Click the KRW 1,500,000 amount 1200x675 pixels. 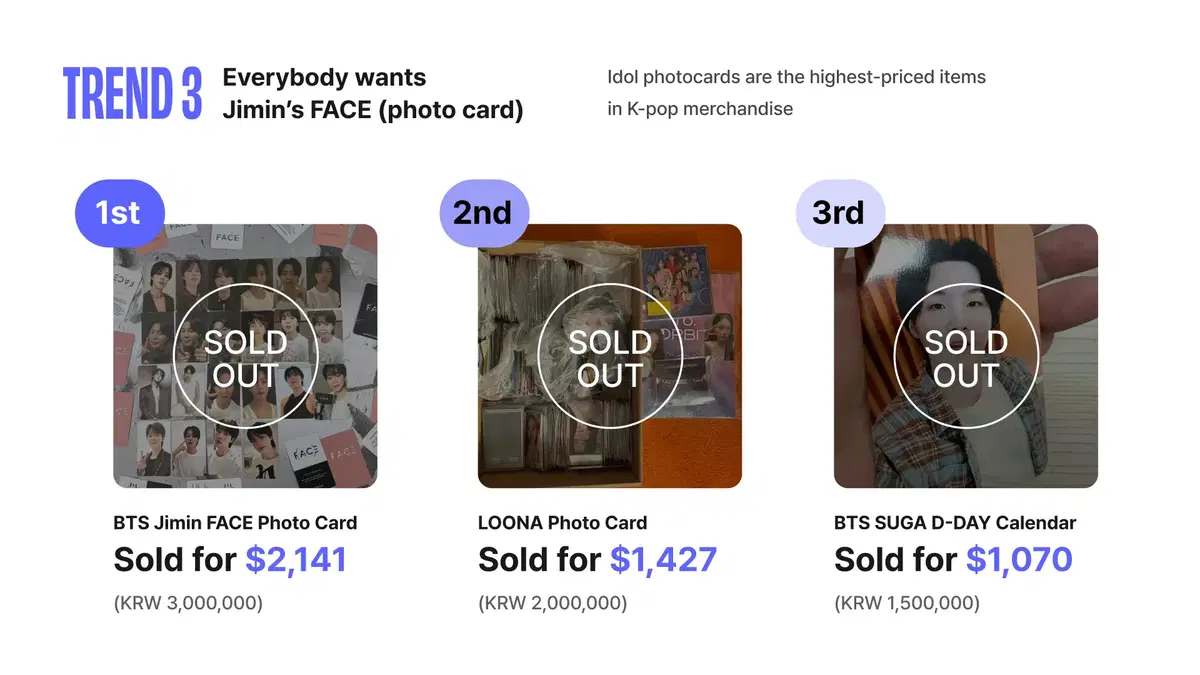click(x=907, y=603)
